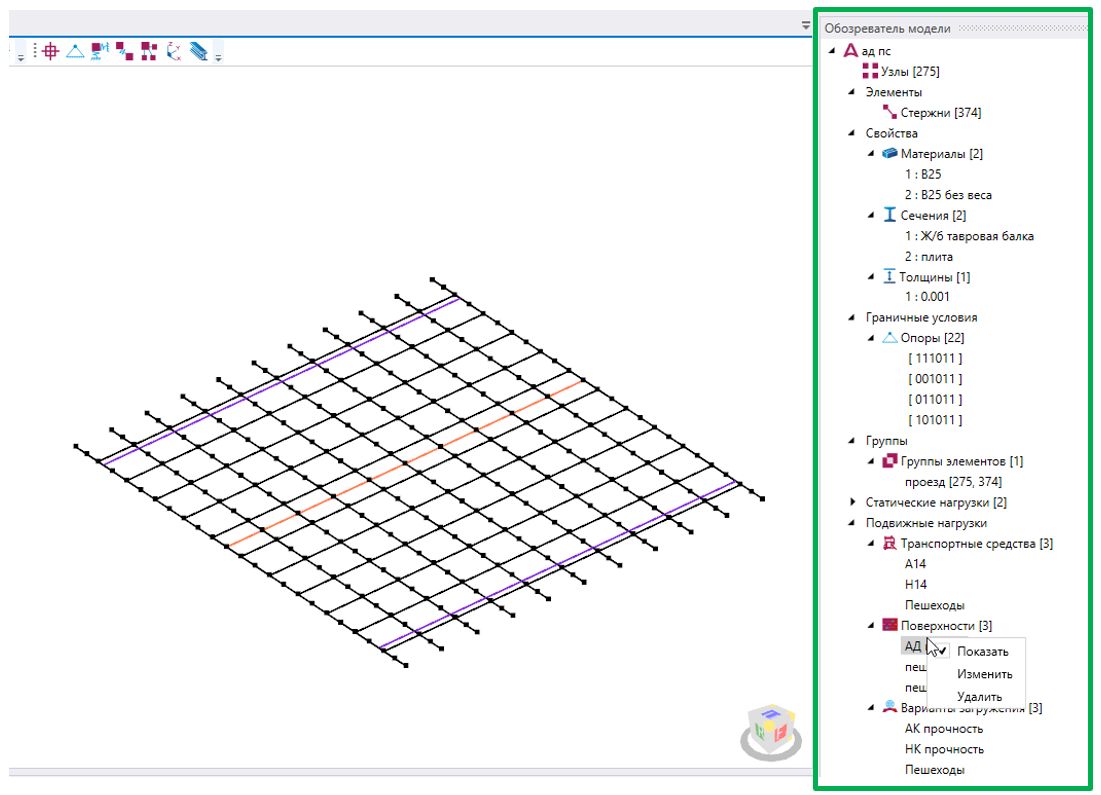Collapse the Элементы tree branch
The image size is (1101, 795).
[852, 92]
